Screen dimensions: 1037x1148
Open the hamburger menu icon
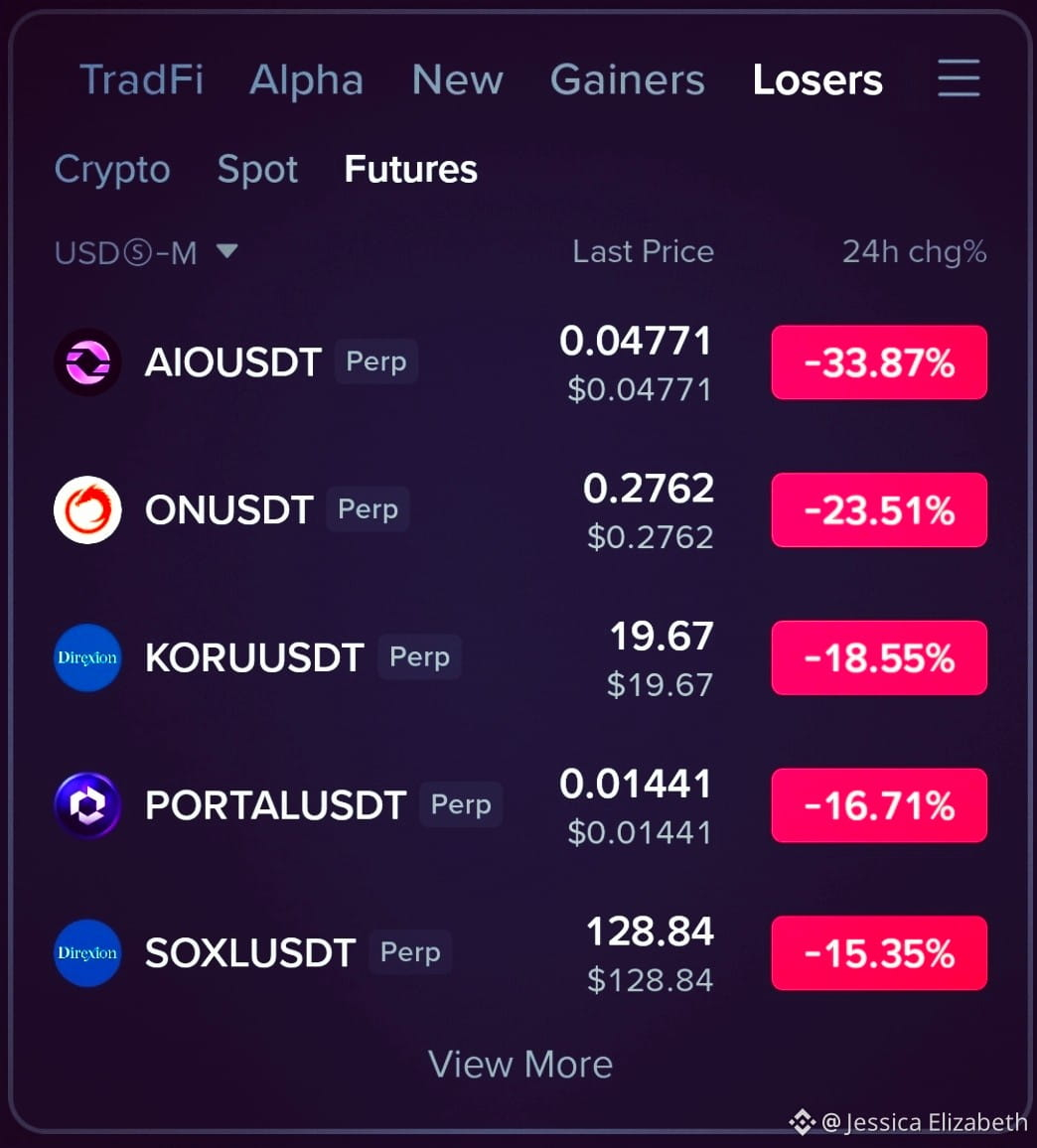959,78
